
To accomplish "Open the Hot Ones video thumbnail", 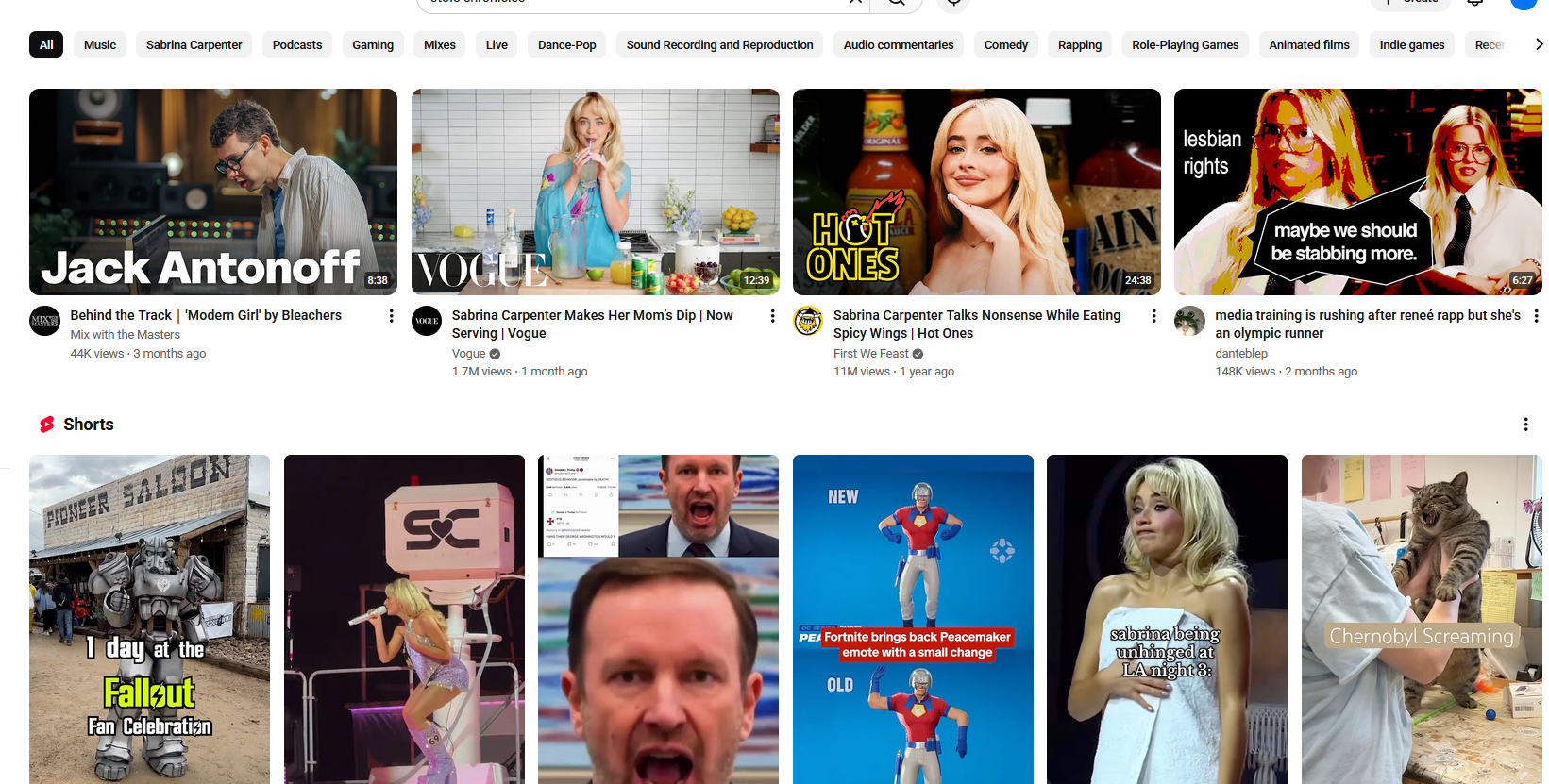I will point(977,192).
